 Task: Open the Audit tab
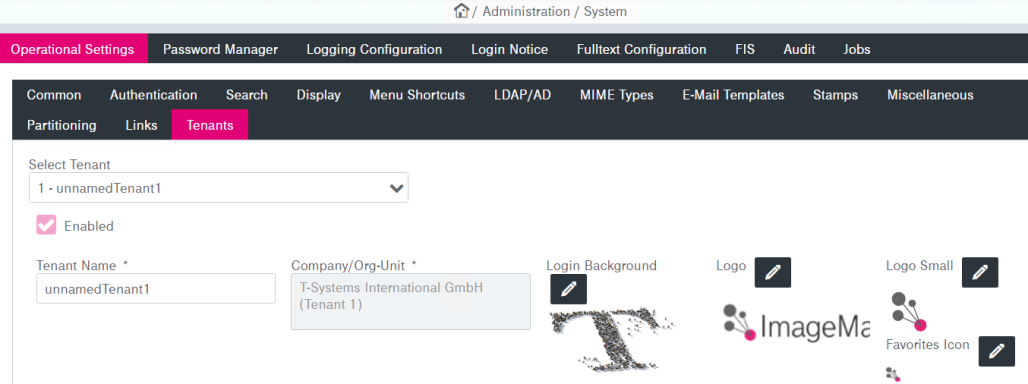(x=799, y=49)
